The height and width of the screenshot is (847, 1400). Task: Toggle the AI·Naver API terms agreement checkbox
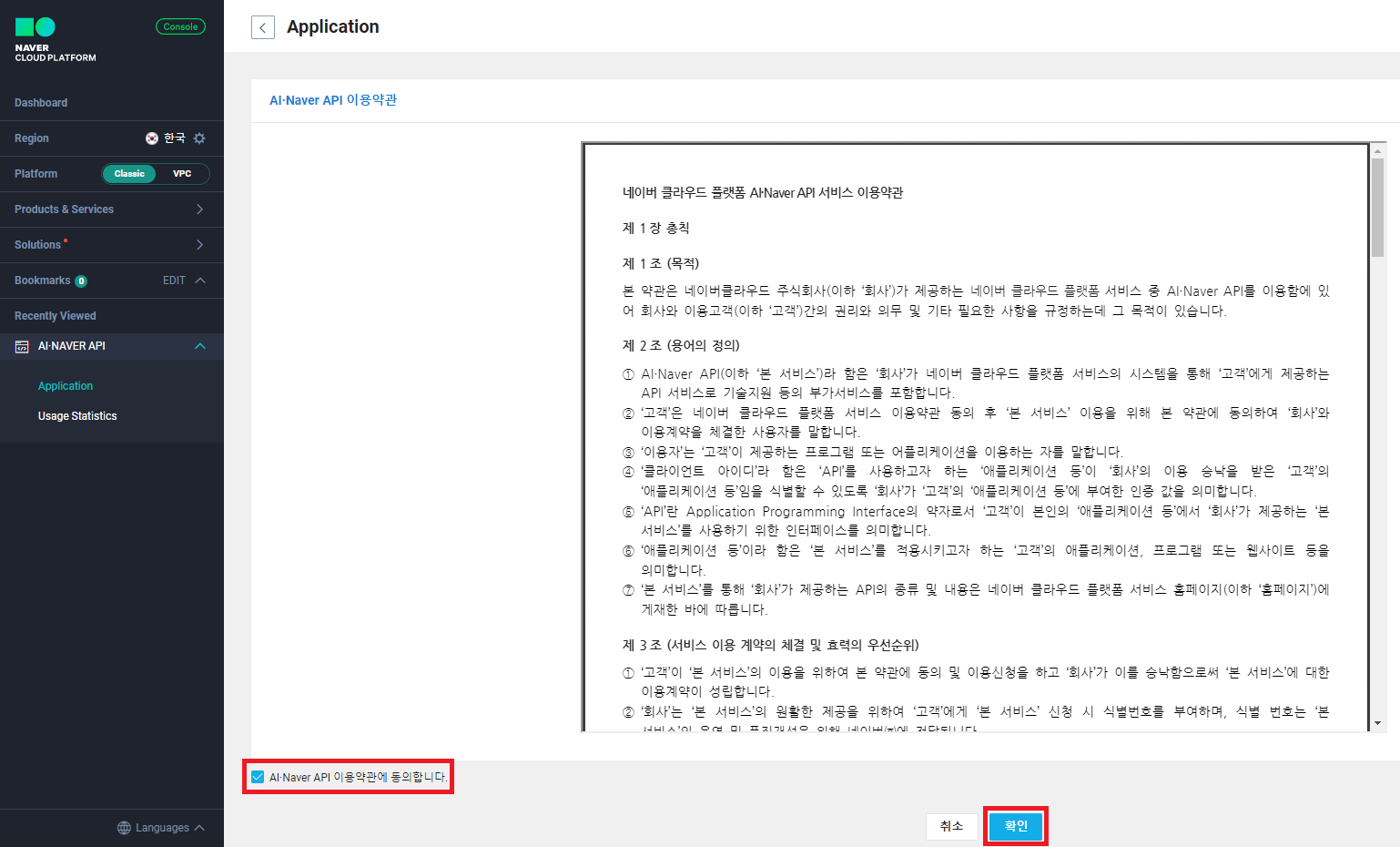(258, 777)
